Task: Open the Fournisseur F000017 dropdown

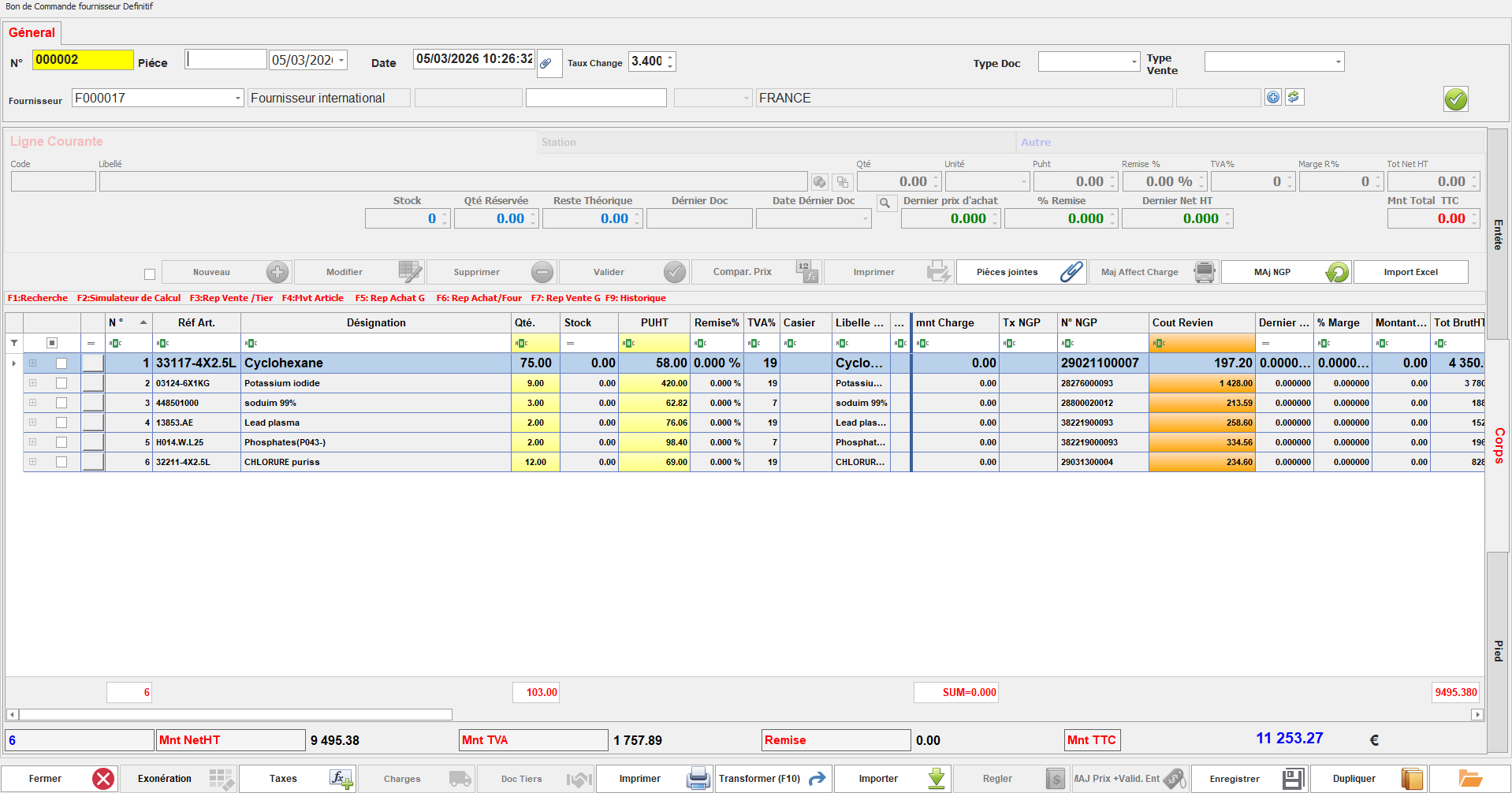Action: [x=237, y=99]
